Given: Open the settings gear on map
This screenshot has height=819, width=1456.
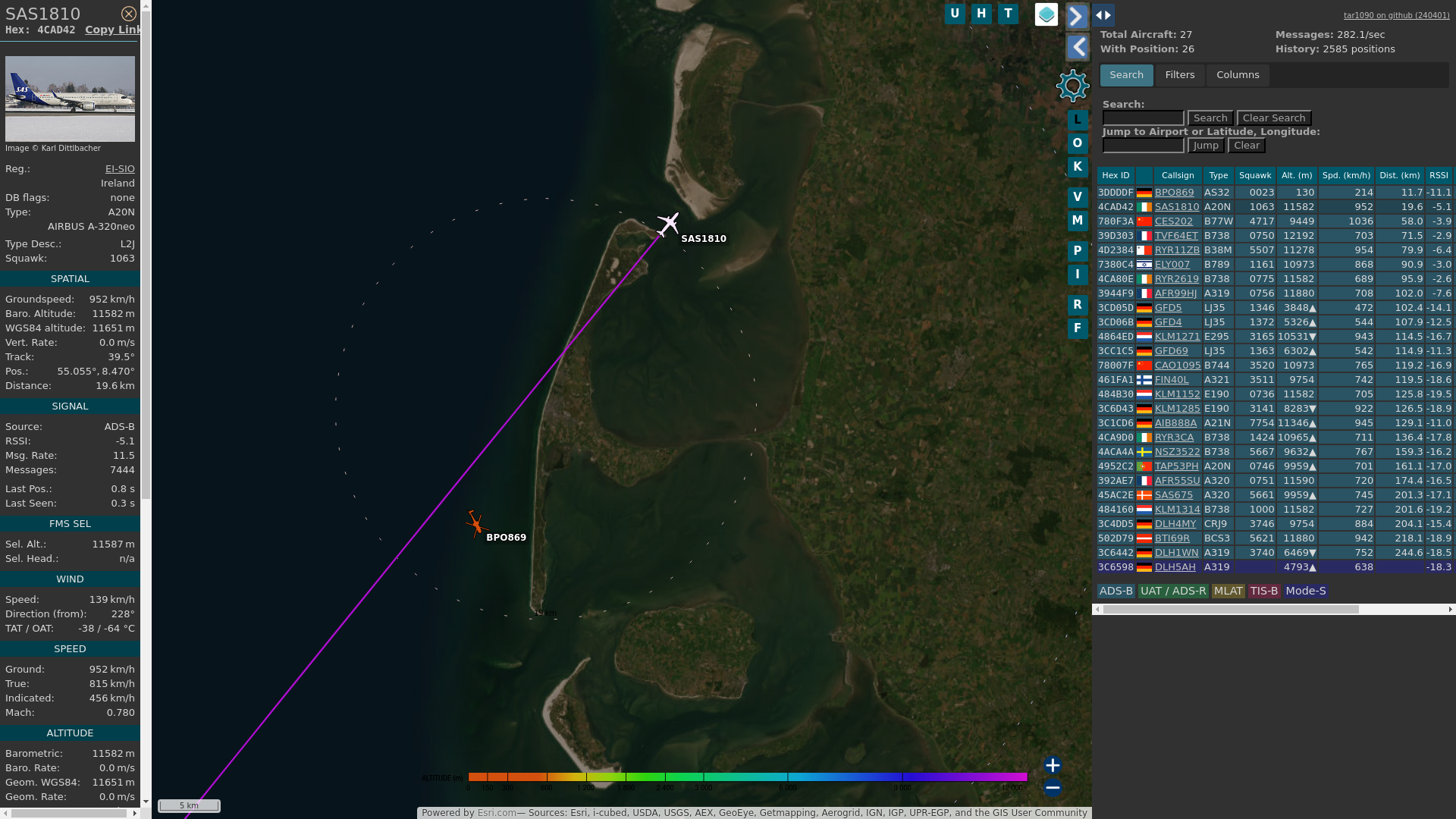Looking at the screenshot, I should point(1073,86).
